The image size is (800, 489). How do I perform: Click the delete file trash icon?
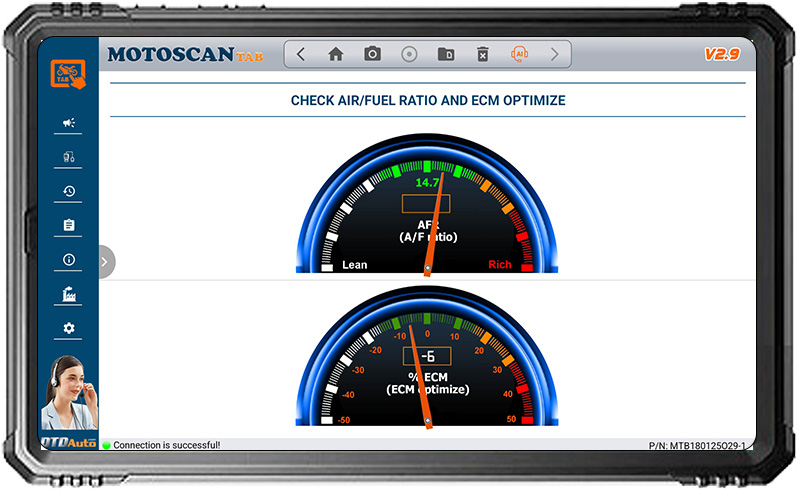click(483, 54)
